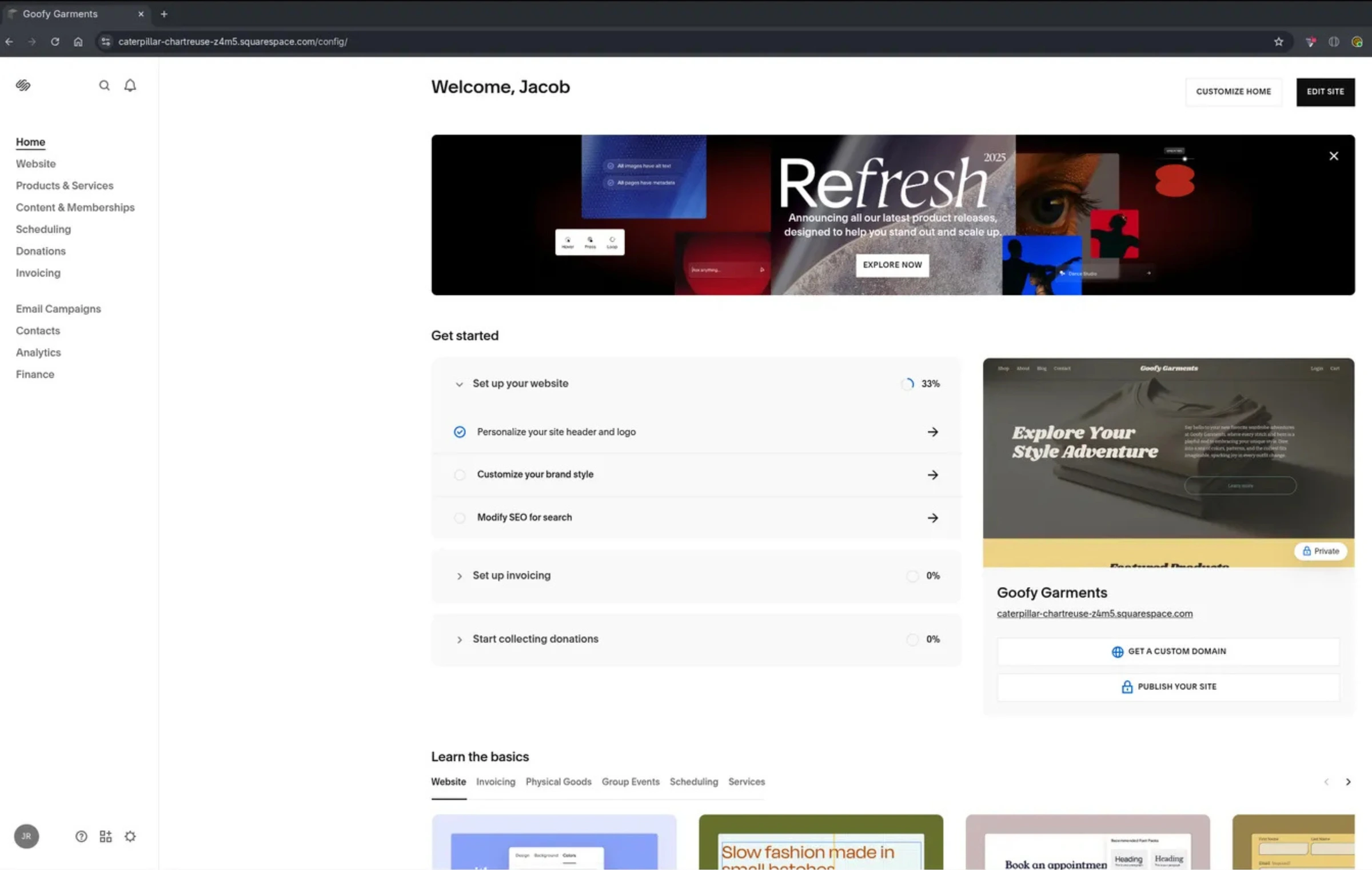Open the extensions apps icon
Viewport: 1372px width, 870px height.
click(x=105, y=836)
